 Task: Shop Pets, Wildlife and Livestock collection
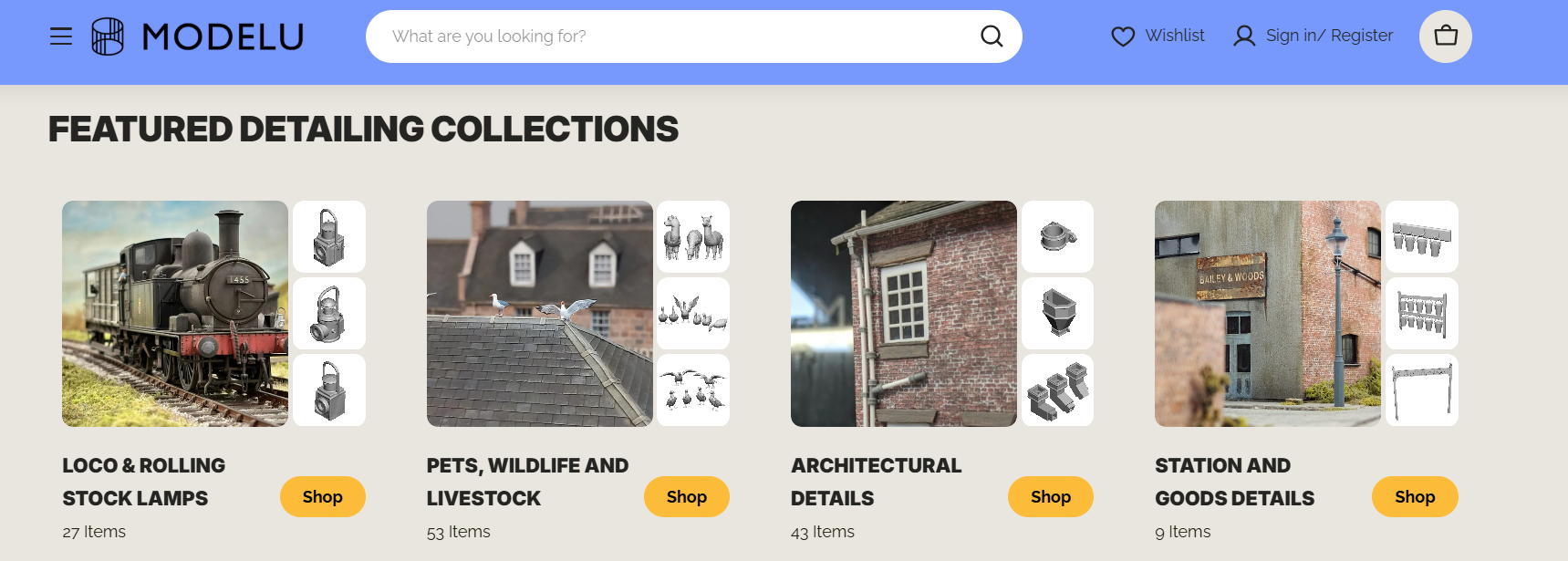[686, 497]
